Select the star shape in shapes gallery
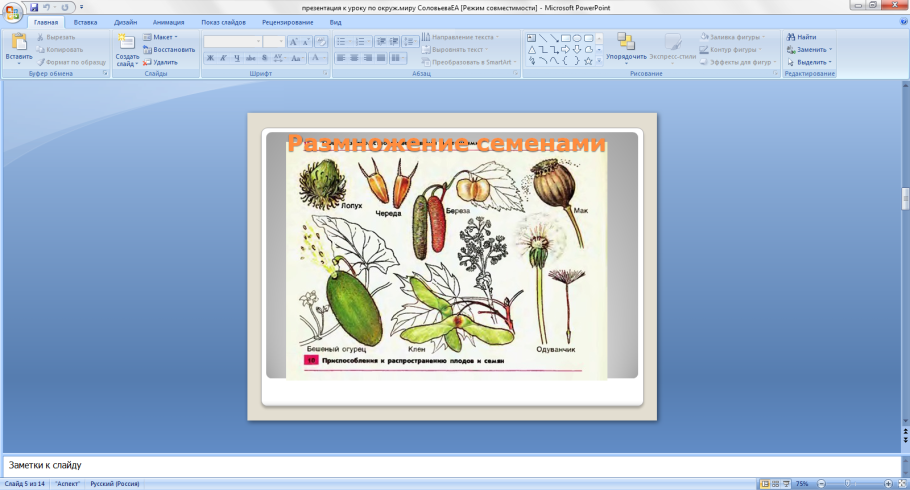The image size is (910, 490). click(x=588, y=61)
